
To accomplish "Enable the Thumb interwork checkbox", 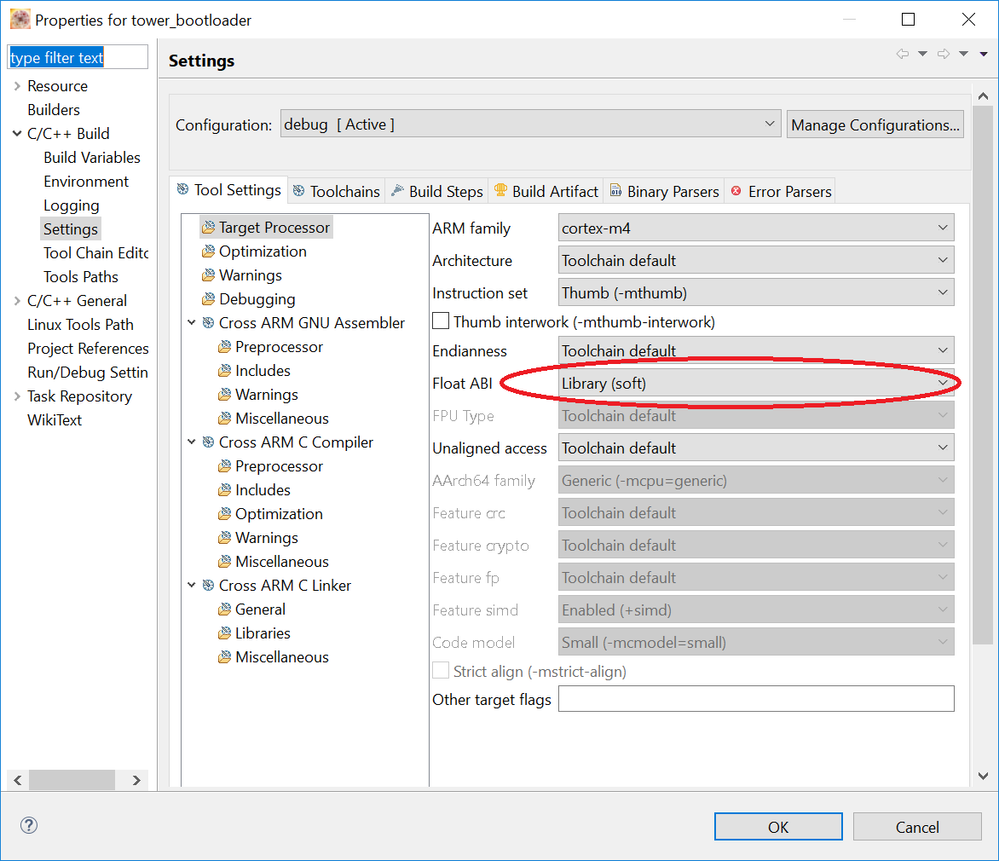I will click(x=440, y=322).
